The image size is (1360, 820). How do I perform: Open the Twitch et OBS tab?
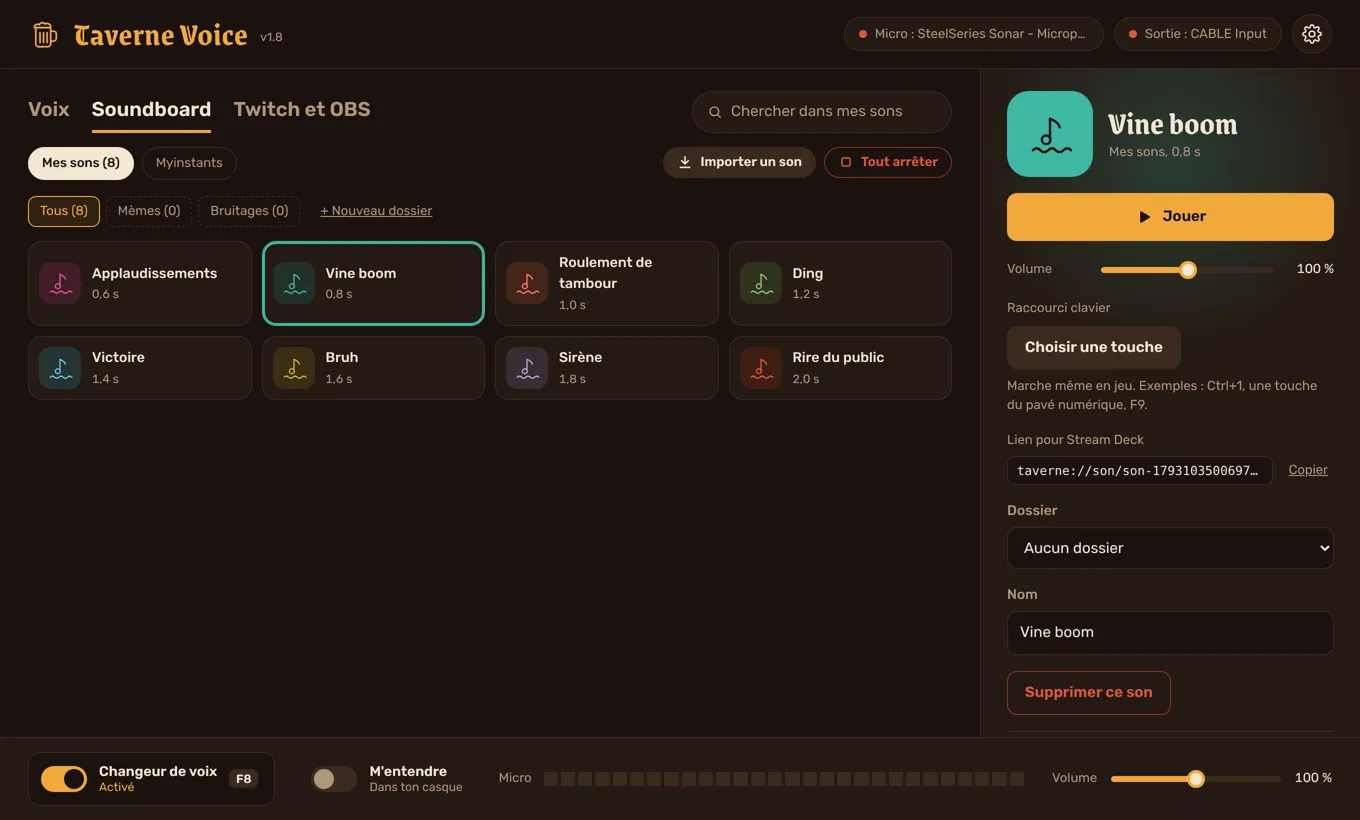[302, 109]
